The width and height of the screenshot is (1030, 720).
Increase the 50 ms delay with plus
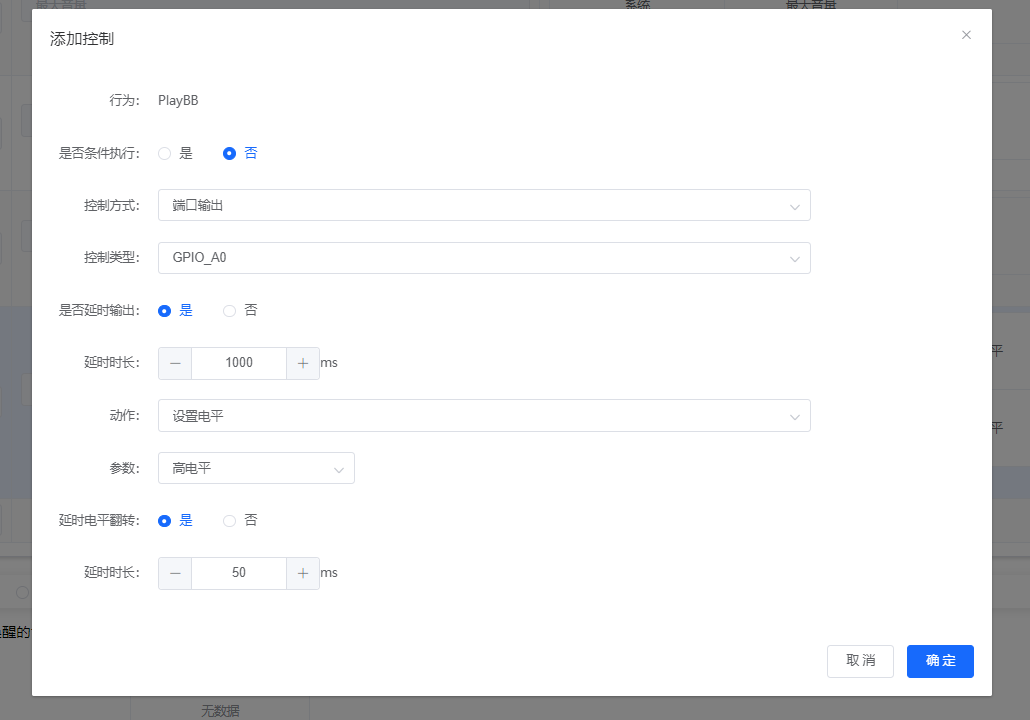click(303, 573)
